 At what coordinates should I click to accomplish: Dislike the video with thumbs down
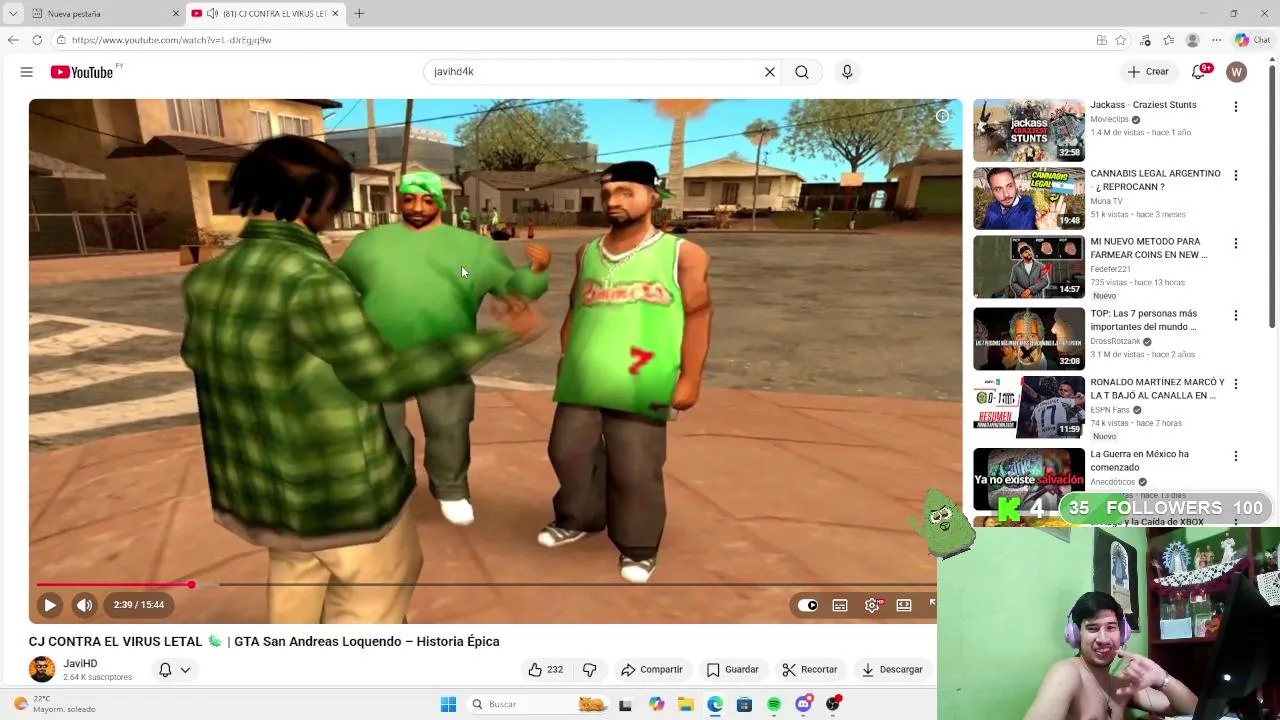coord(590,670)
